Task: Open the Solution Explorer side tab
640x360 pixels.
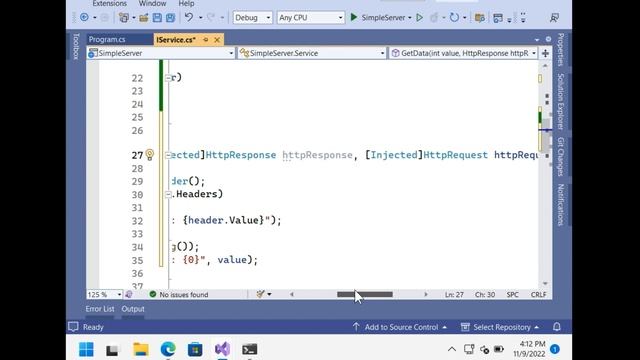Action: point(561,101)
